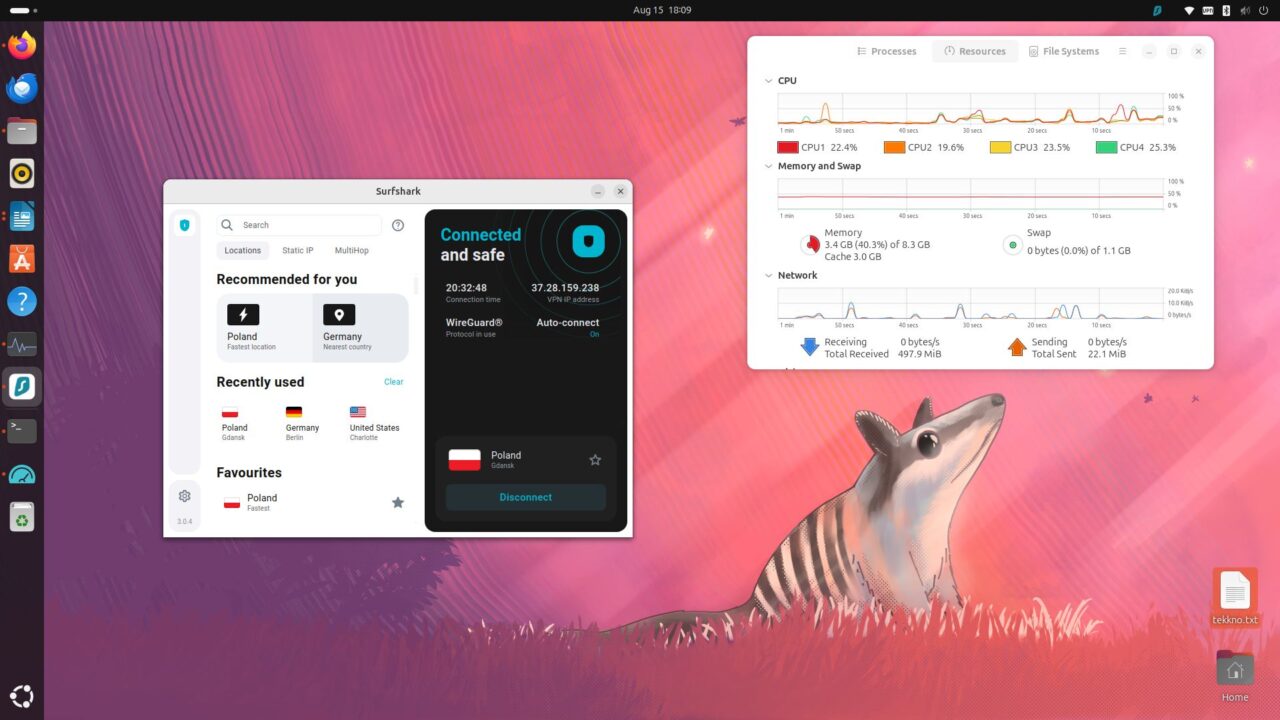This screenshot has width=1280, height=720.
Task: Collapse the Memory and Swap section
Action: (768, 167)
